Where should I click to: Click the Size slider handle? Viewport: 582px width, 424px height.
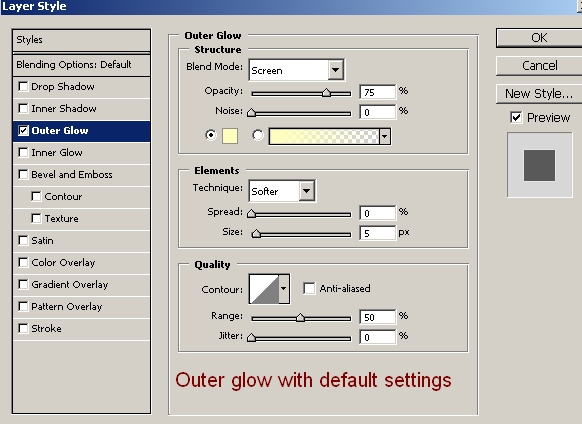256,234
